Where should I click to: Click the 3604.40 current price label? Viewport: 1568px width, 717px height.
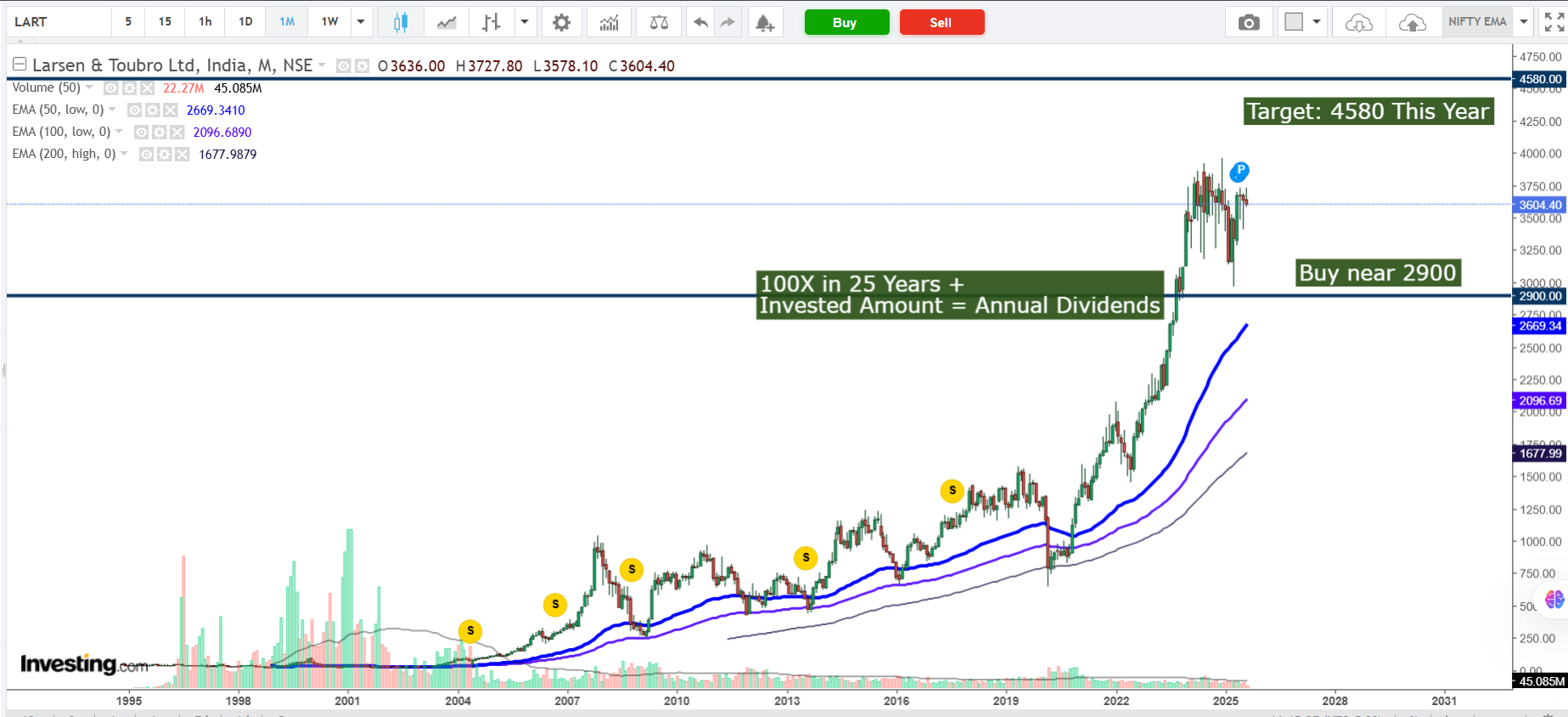pos(1540,205)
